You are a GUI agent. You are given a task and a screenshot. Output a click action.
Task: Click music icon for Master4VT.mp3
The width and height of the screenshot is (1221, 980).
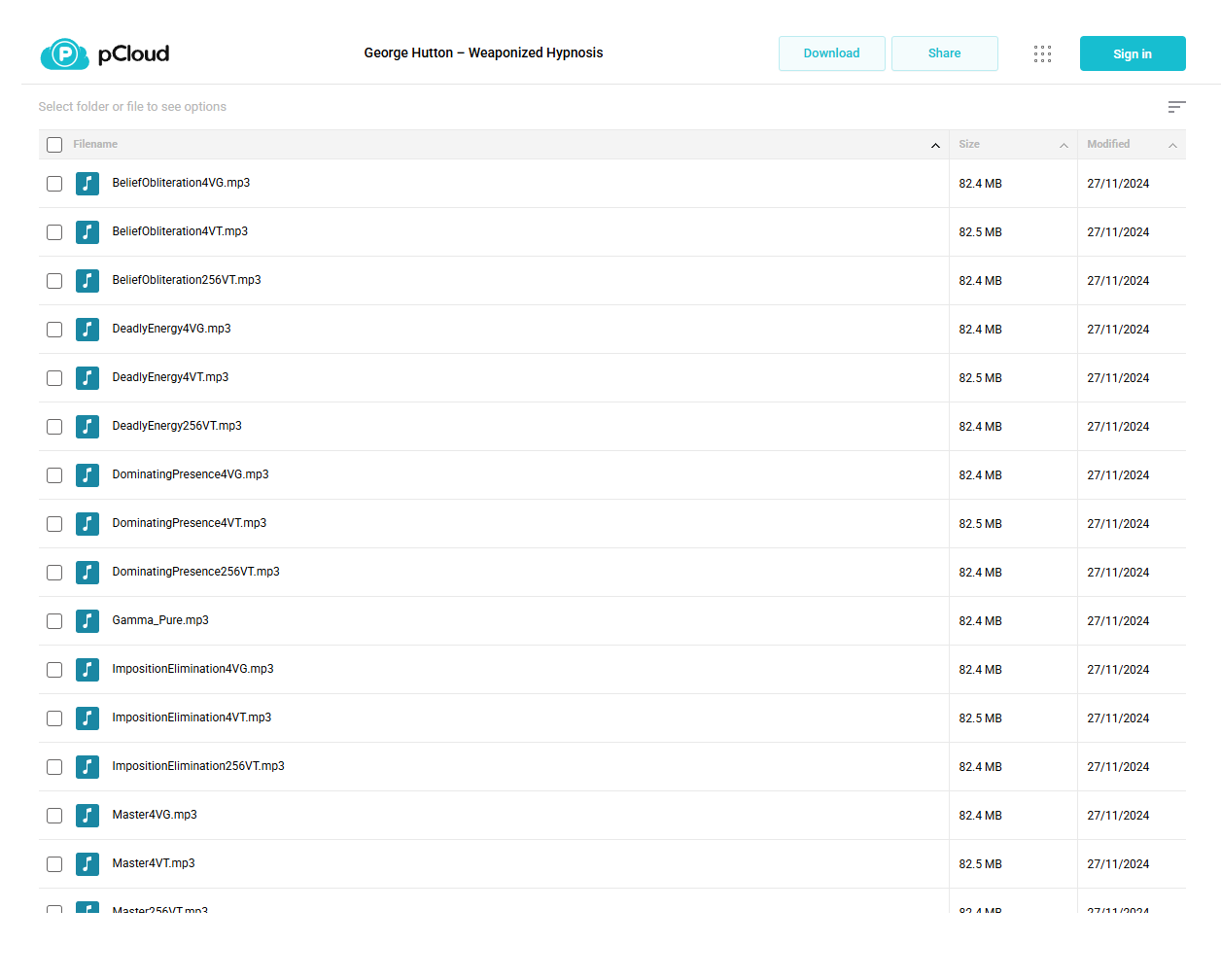pos(87,863)
